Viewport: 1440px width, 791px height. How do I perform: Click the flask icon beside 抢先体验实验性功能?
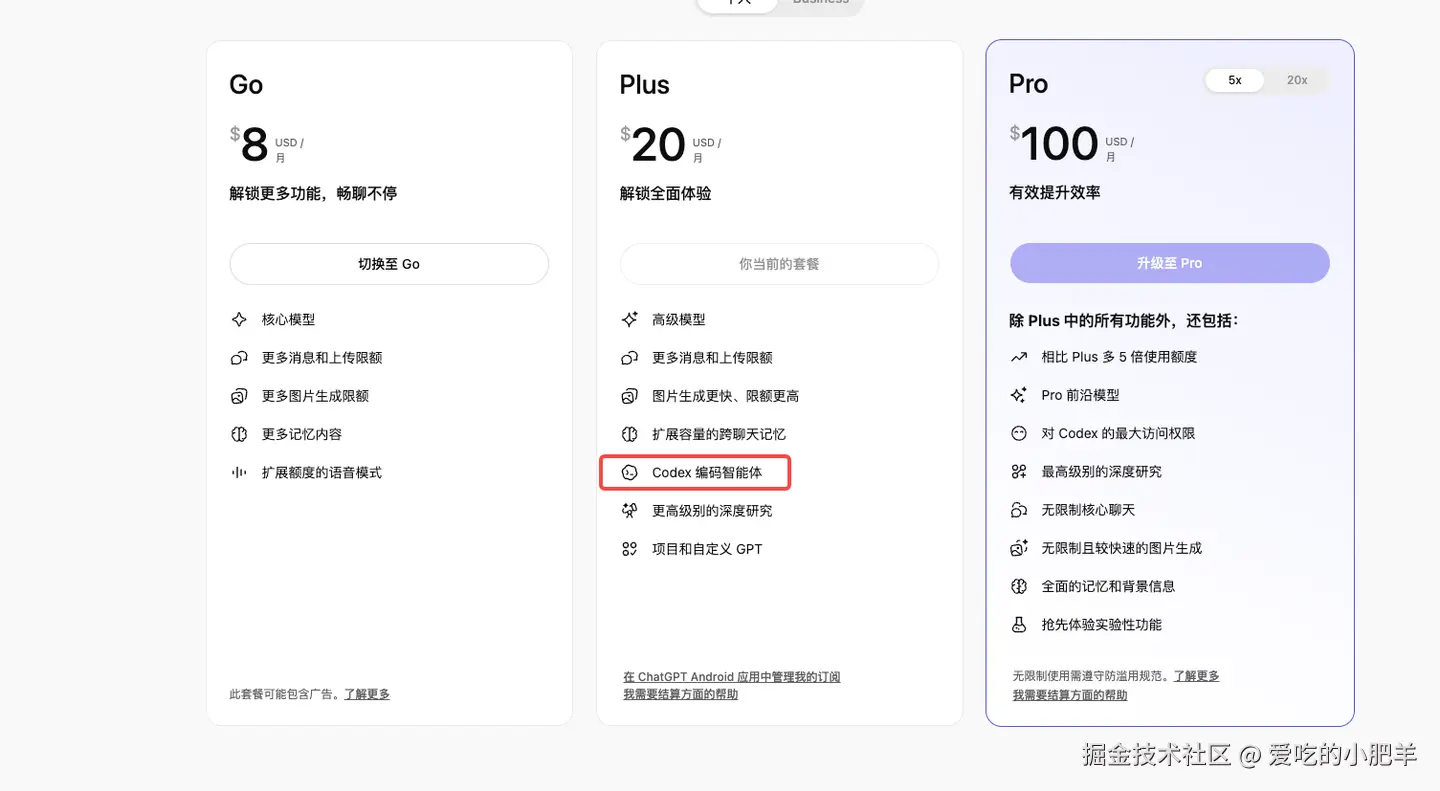tap(1019, 625)
